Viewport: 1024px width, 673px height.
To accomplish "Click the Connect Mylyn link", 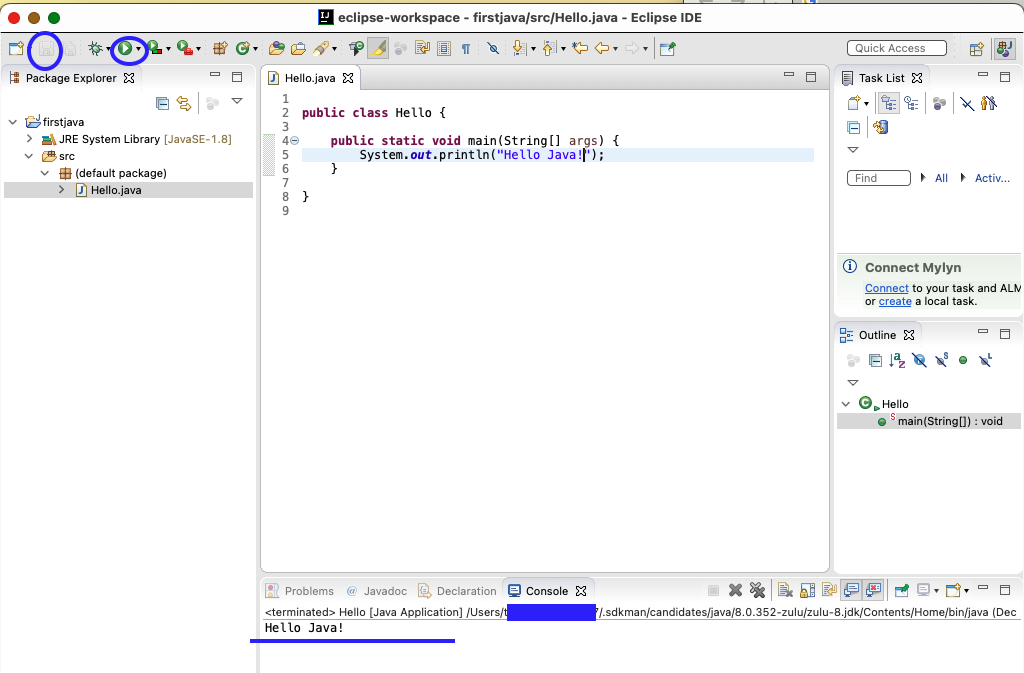I will click(x=886, y=288).
